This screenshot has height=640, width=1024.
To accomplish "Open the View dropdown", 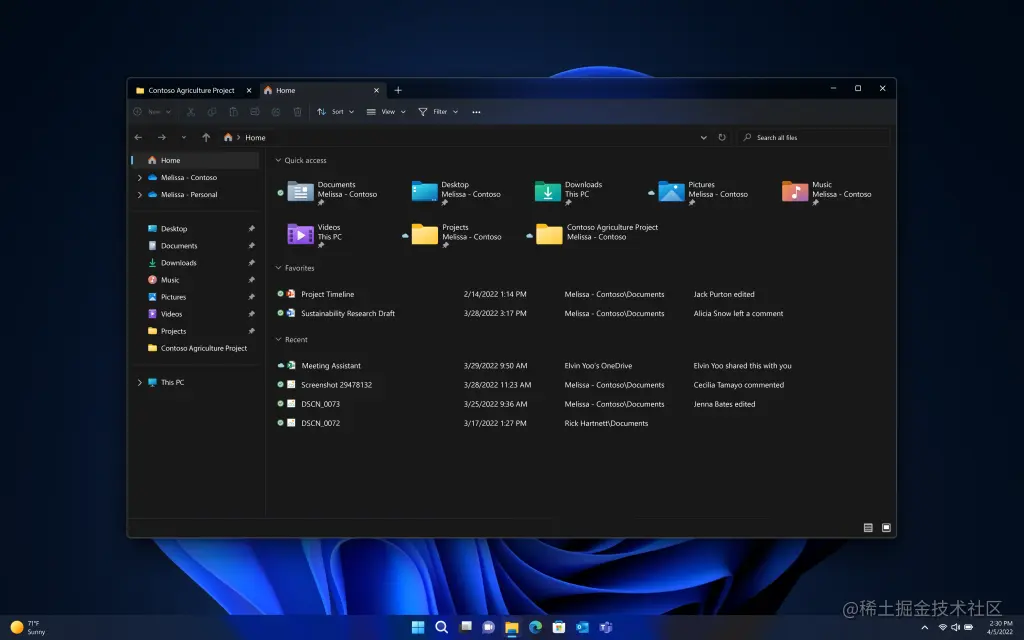I will pyautogui.click(x=386, y=112).
